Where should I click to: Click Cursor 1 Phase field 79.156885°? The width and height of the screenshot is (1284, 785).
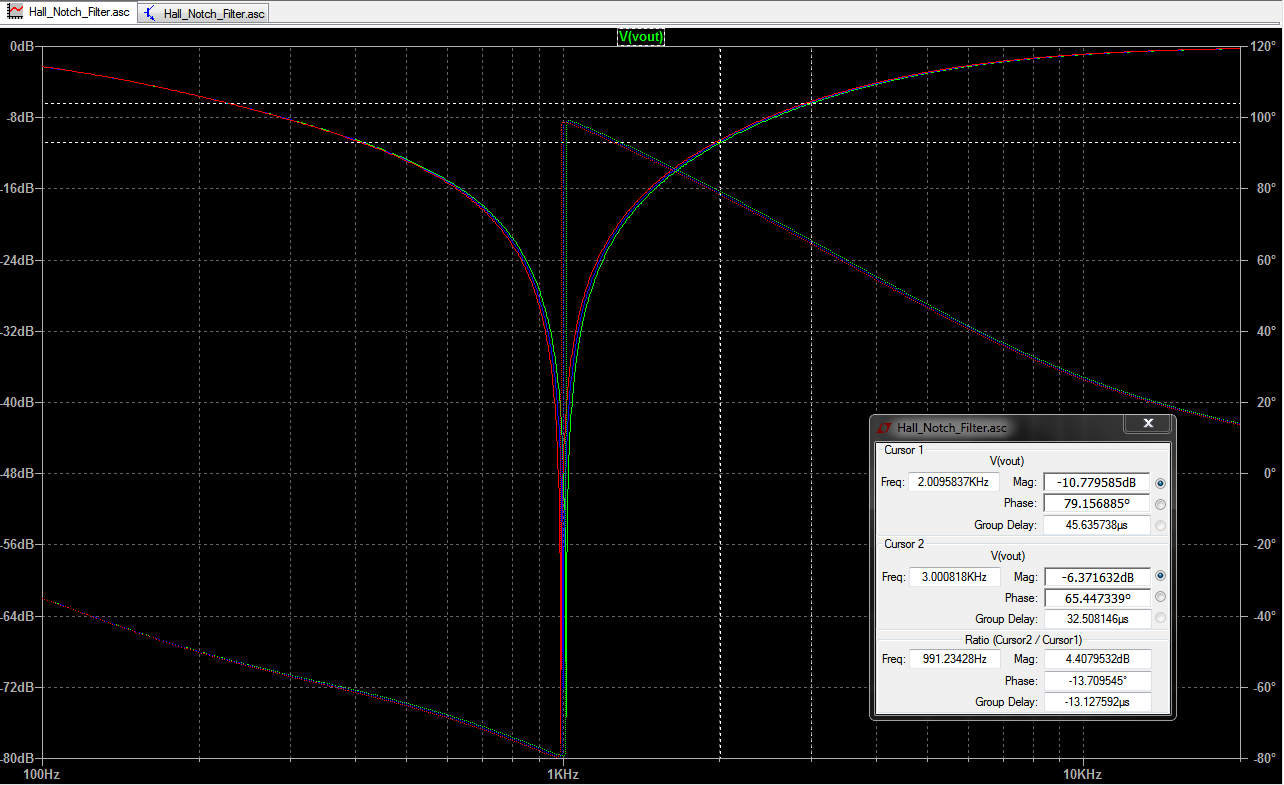tap(1096, 504)
